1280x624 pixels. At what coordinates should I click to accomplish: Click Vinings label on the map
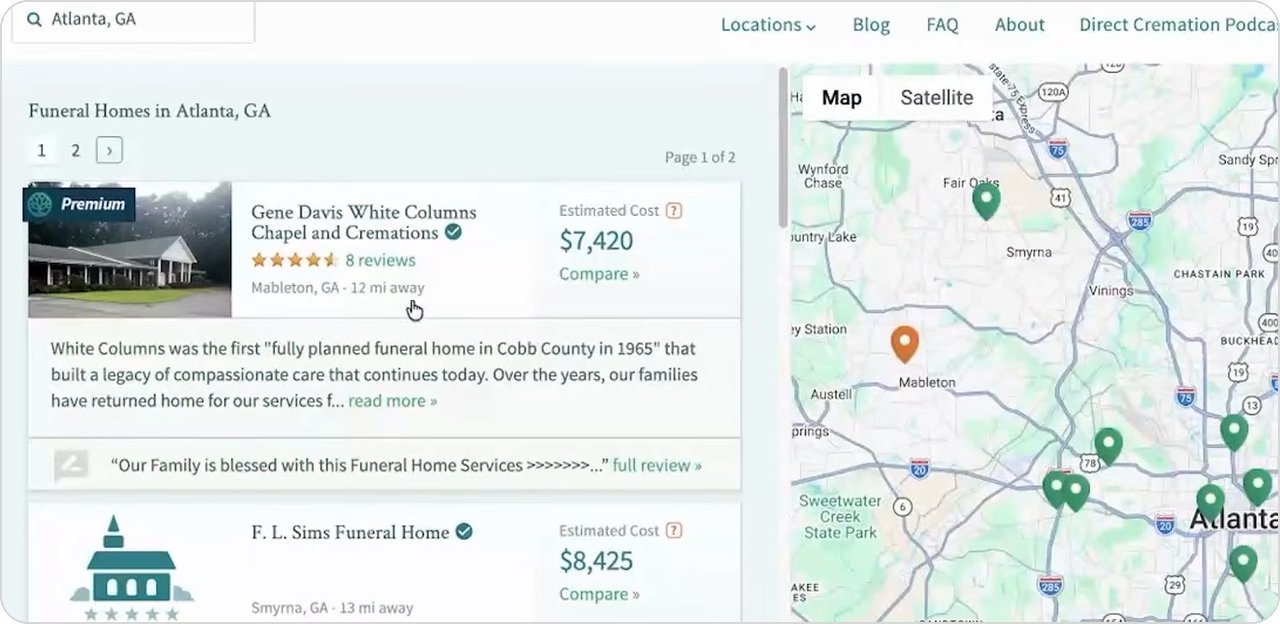coord(1109,290)
